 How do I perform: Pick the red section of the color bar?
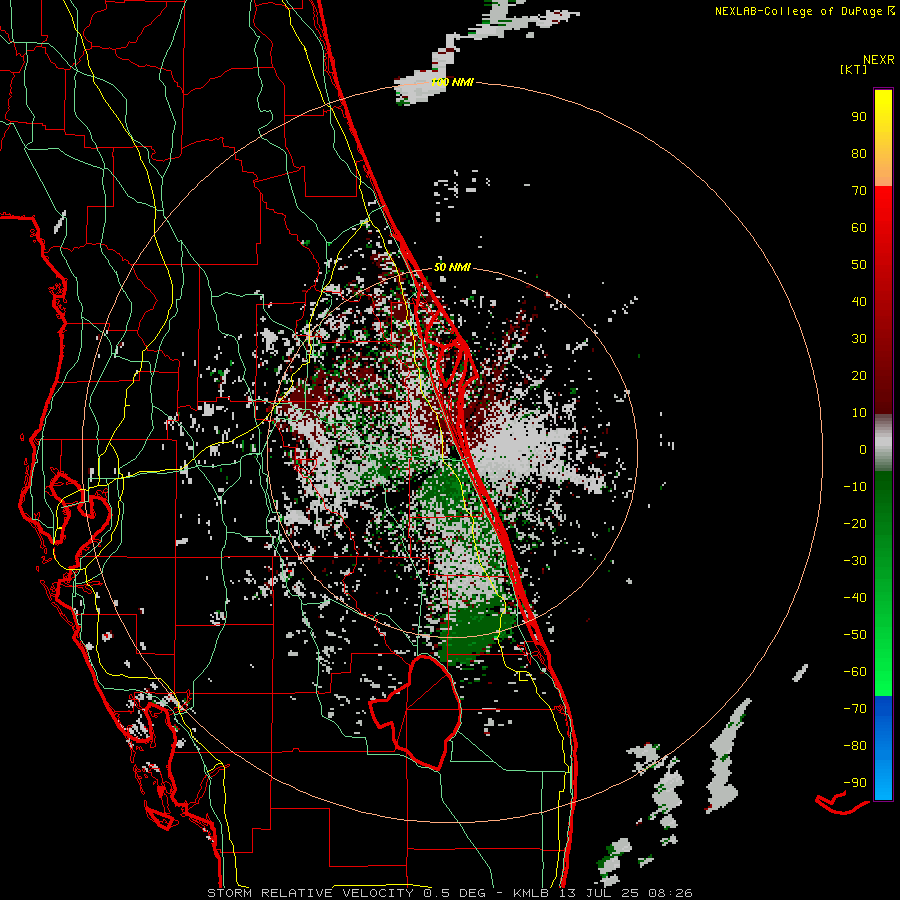883,300
